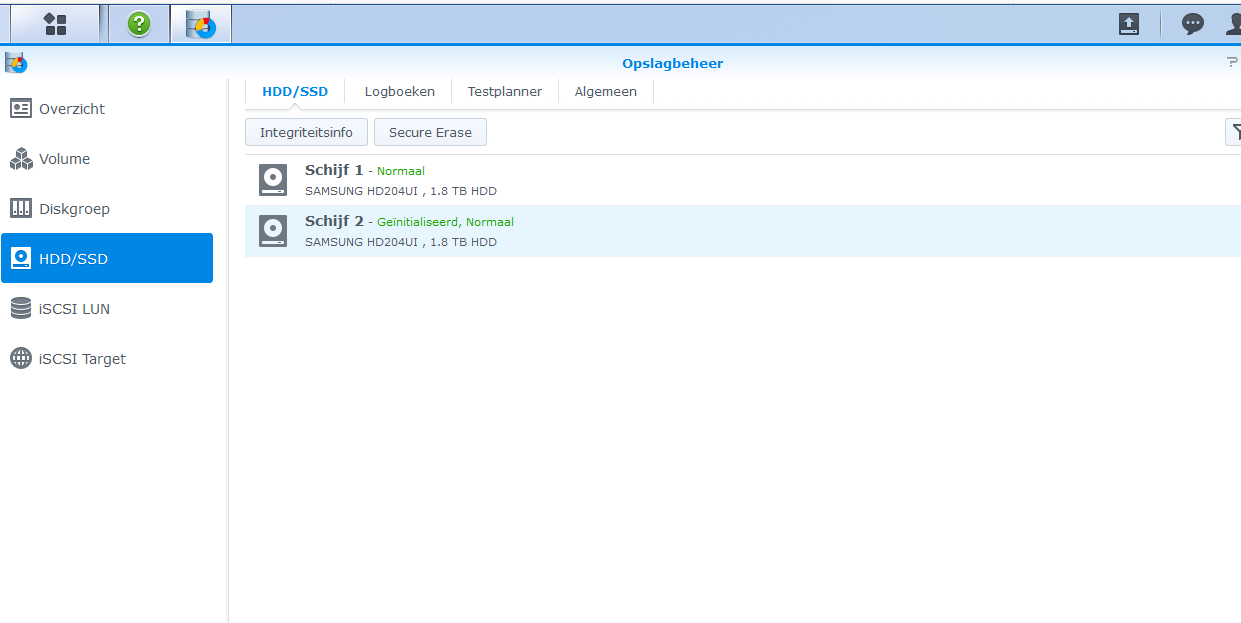
Task: Click the Secure Erase button
Action: pyautogui.click(x=430, y=132)
